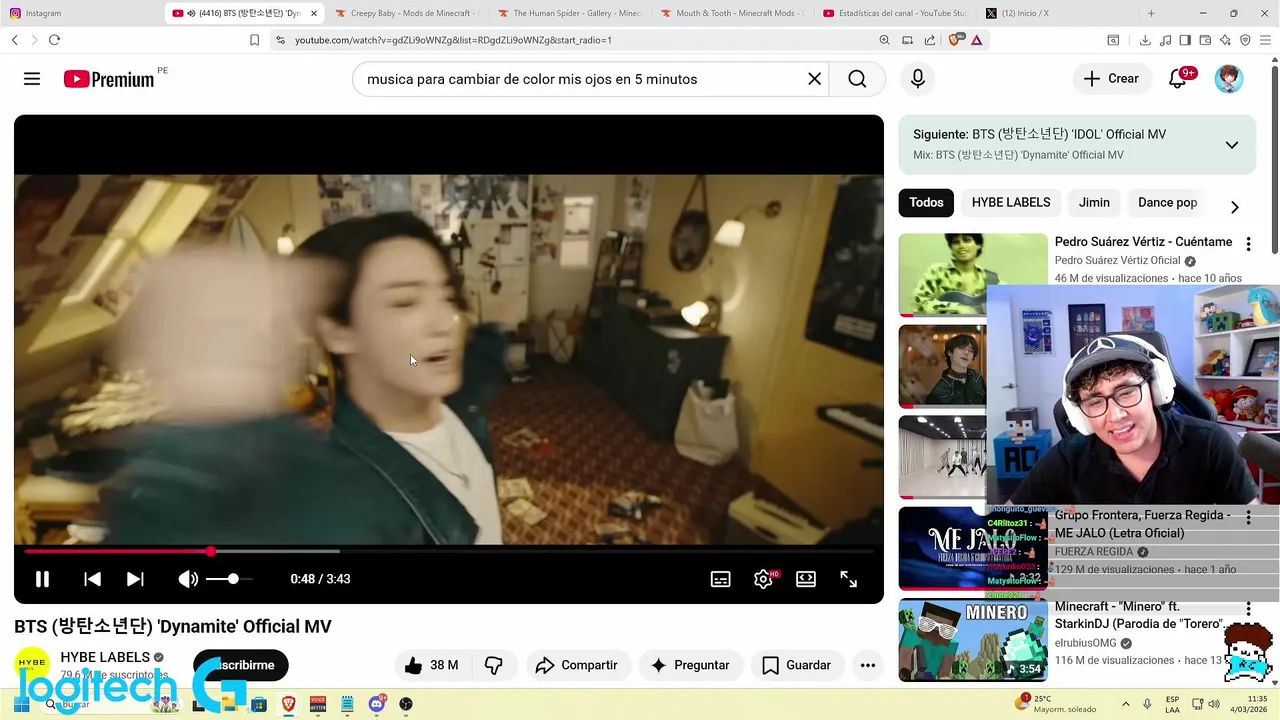Start voice search with microphone icon
1280x720 pixels.
point(918,79)
